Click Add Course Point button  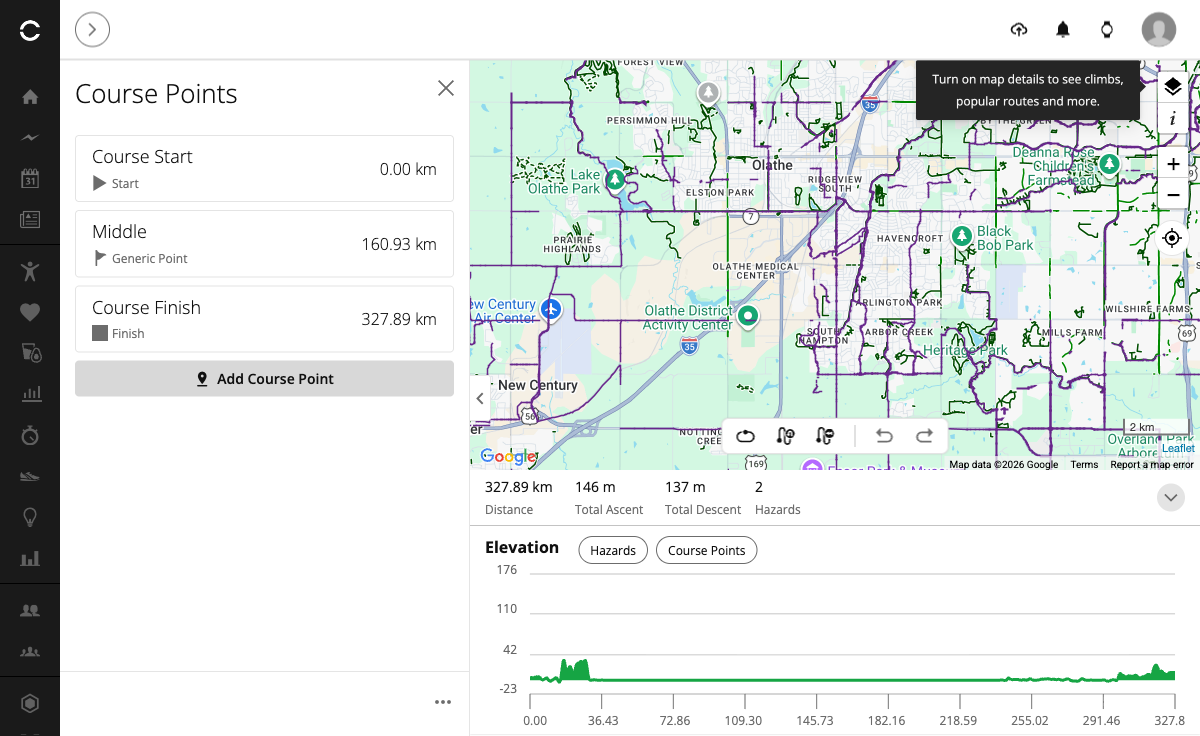[264, 379]
